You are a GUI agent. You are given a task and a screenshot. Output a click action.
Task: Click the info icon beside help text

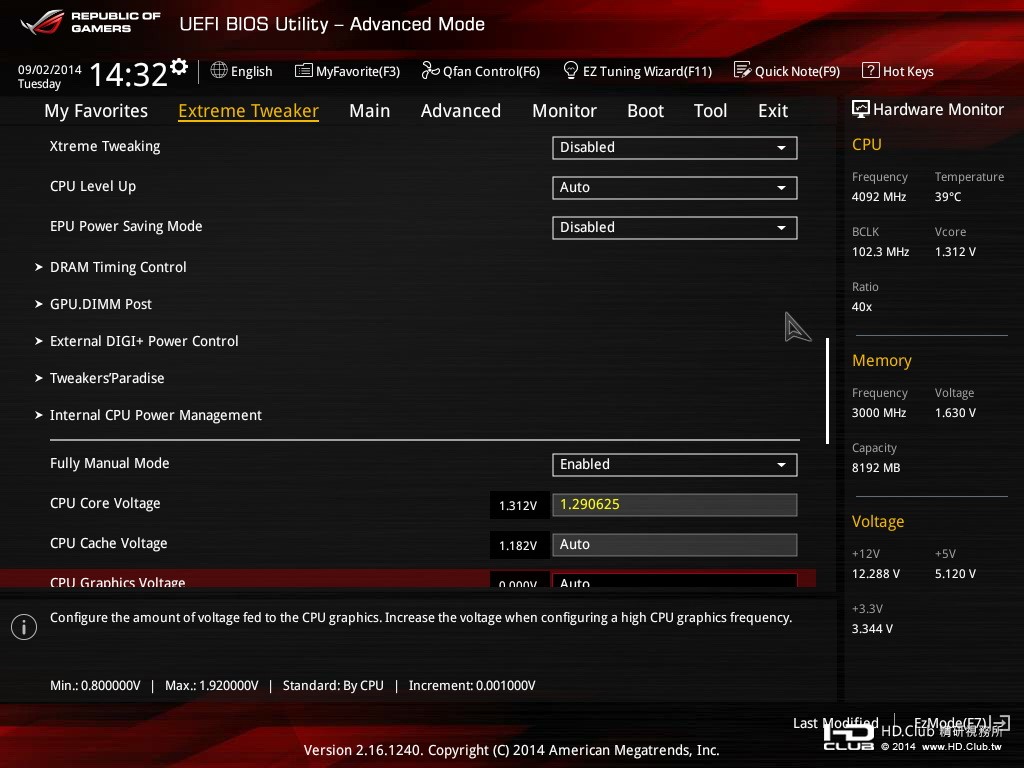[24, 627]
